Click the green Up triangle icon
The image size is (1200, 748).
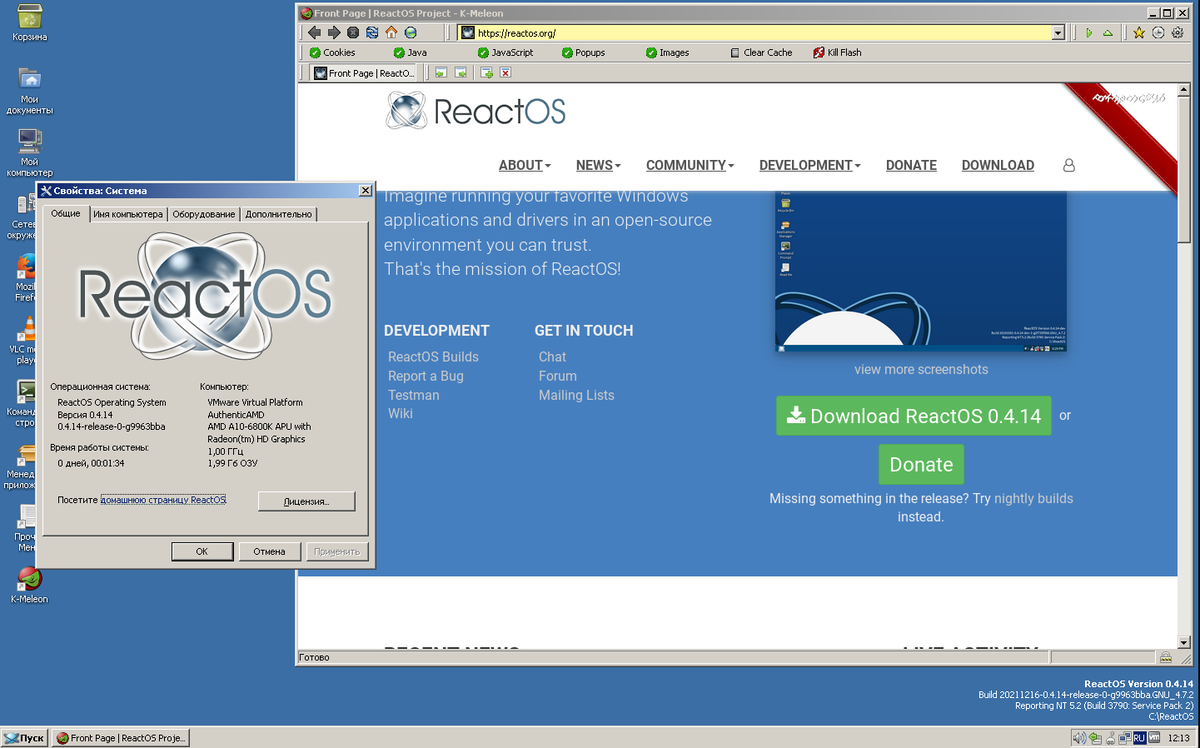pos(1108,33)
